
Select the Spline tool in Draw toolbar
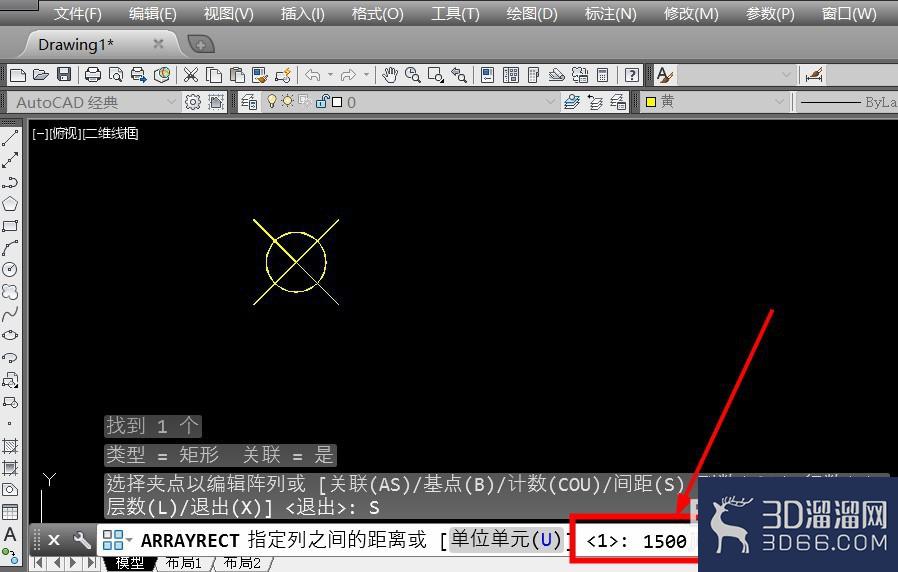tap(10, 313)
